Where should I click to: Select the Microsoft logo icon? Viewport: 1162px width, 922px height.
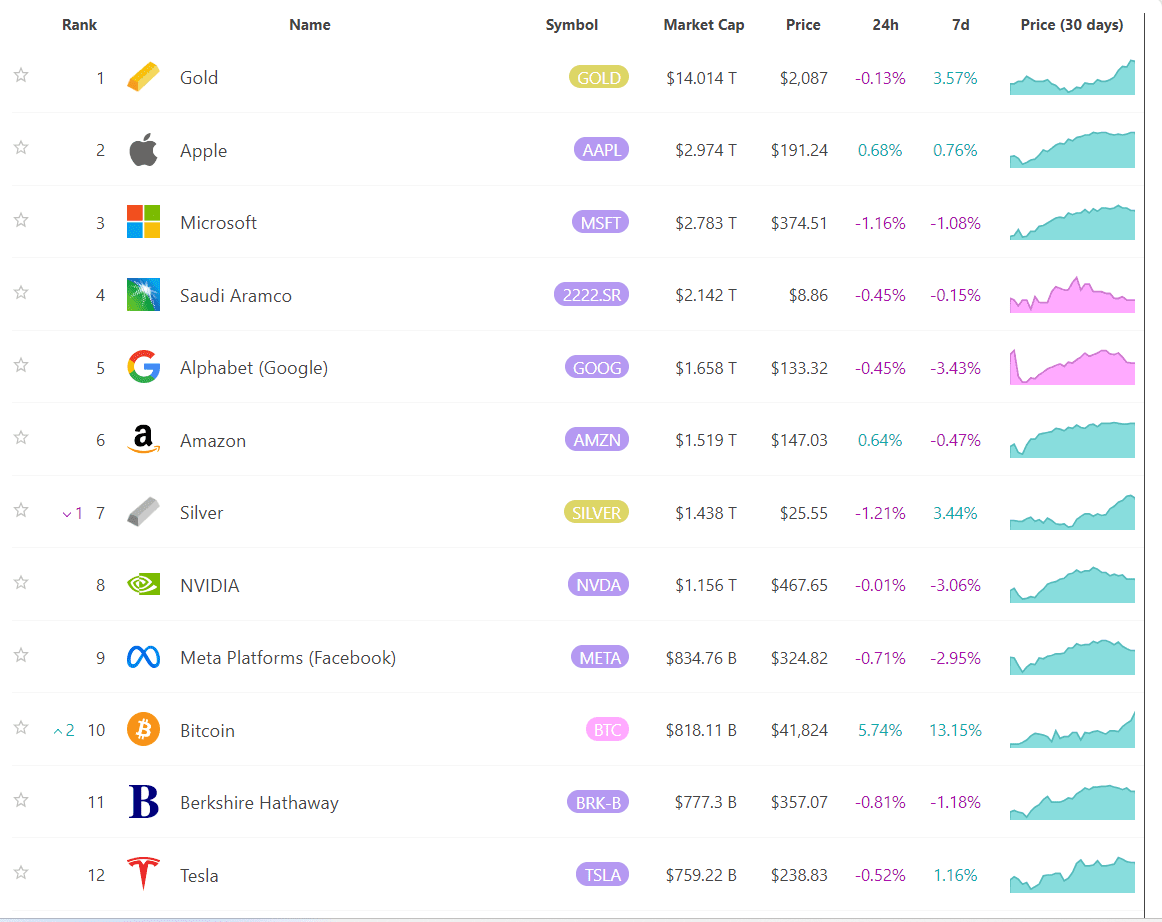[143, 222]
